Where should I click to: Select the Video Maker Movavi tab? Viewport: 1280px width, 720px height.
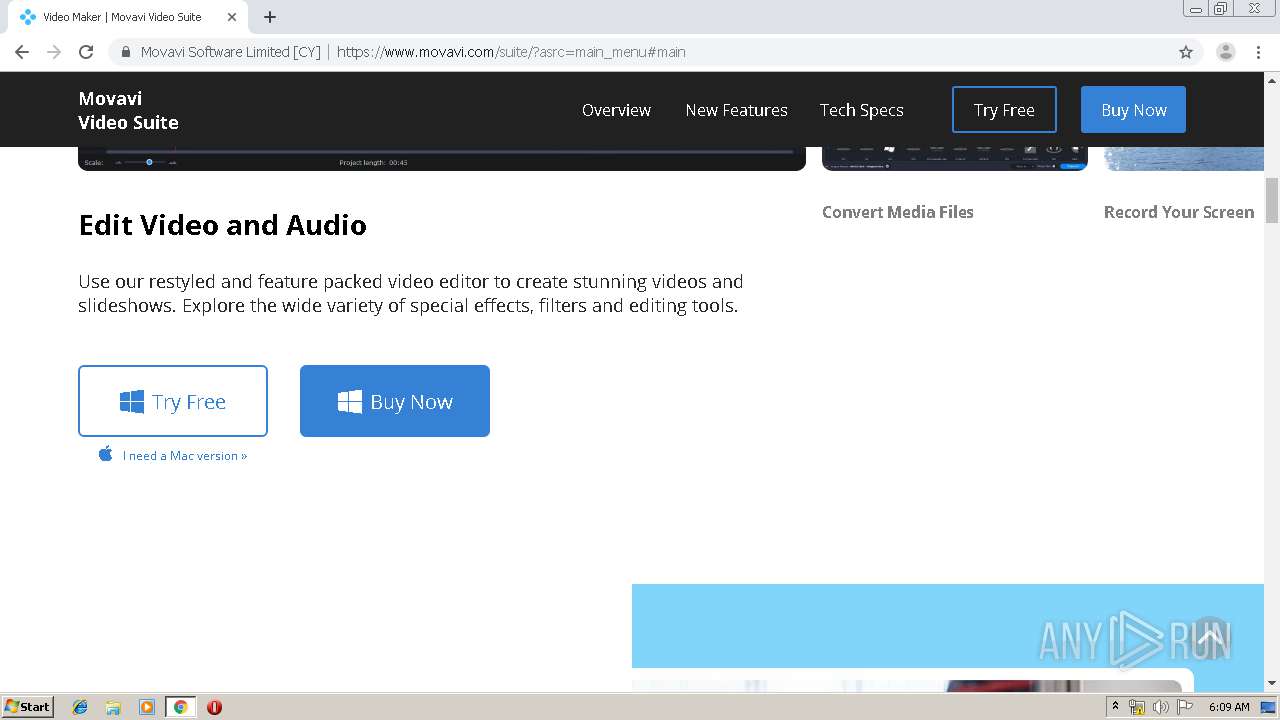pyautogui.click(x=126, y=17)
